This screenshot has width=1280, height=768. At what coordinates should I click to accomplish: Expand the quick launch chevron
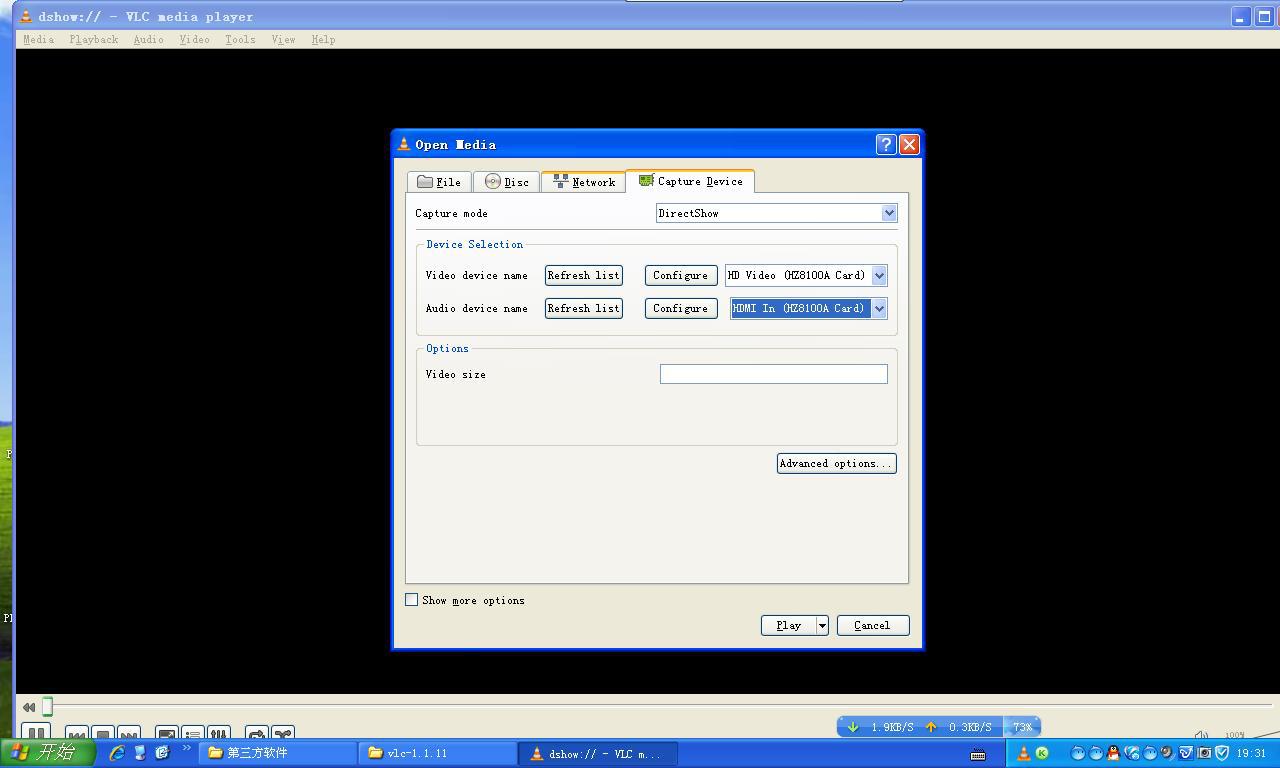tap(186, 748)
